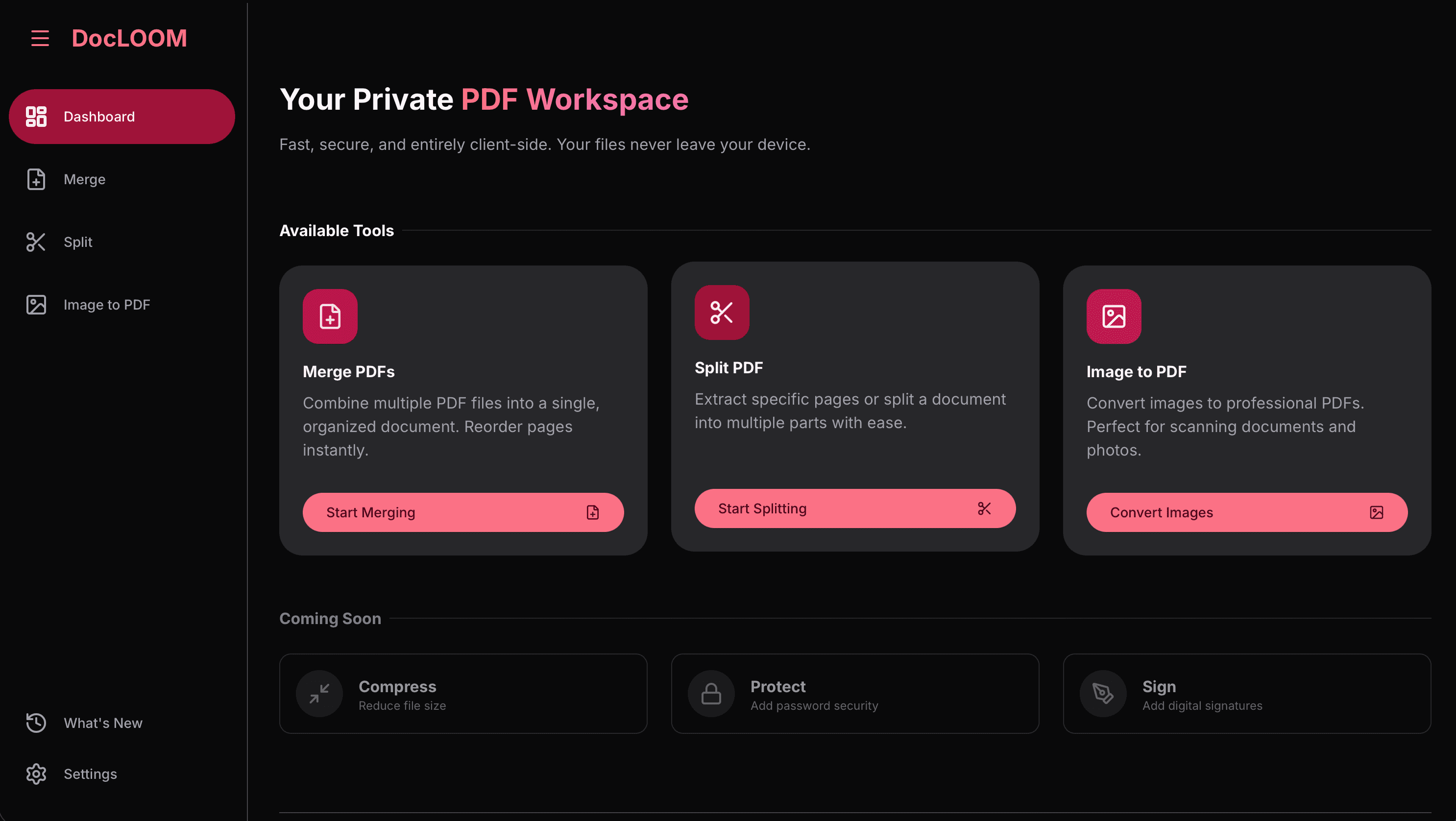Image resolution: width=1456 pixels, height=821 pixels.
Task: Click the Compress shrink arrows icon
Action: 319,693
